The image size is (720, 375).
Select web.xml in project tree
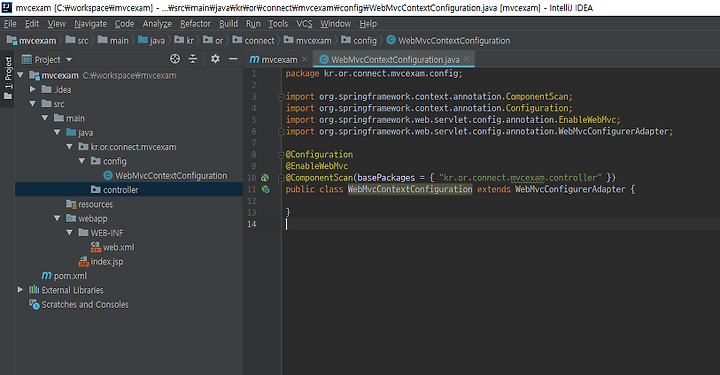click(x=113, y=247)
